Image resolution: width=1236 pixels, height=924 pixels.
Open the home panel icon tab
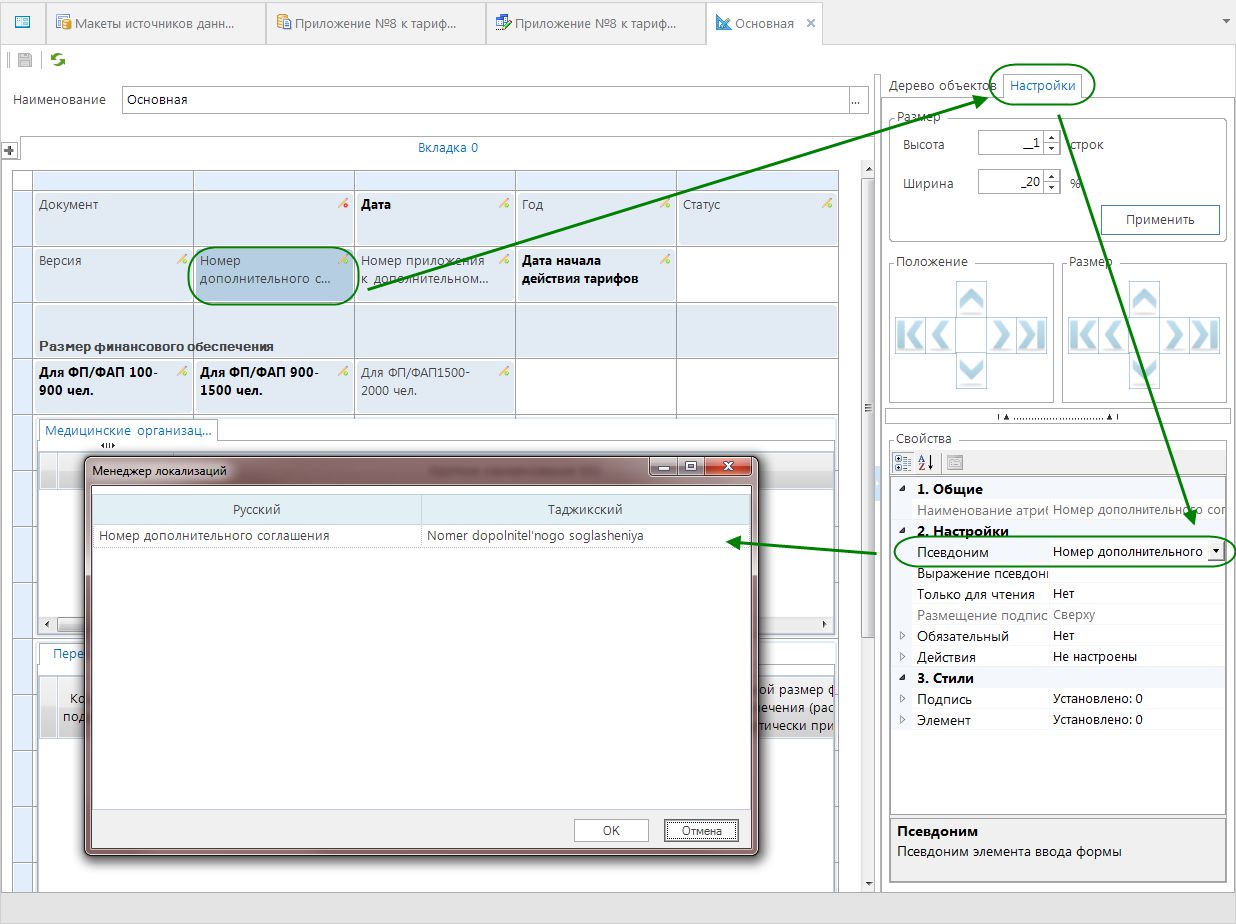[x=22, y=22]
